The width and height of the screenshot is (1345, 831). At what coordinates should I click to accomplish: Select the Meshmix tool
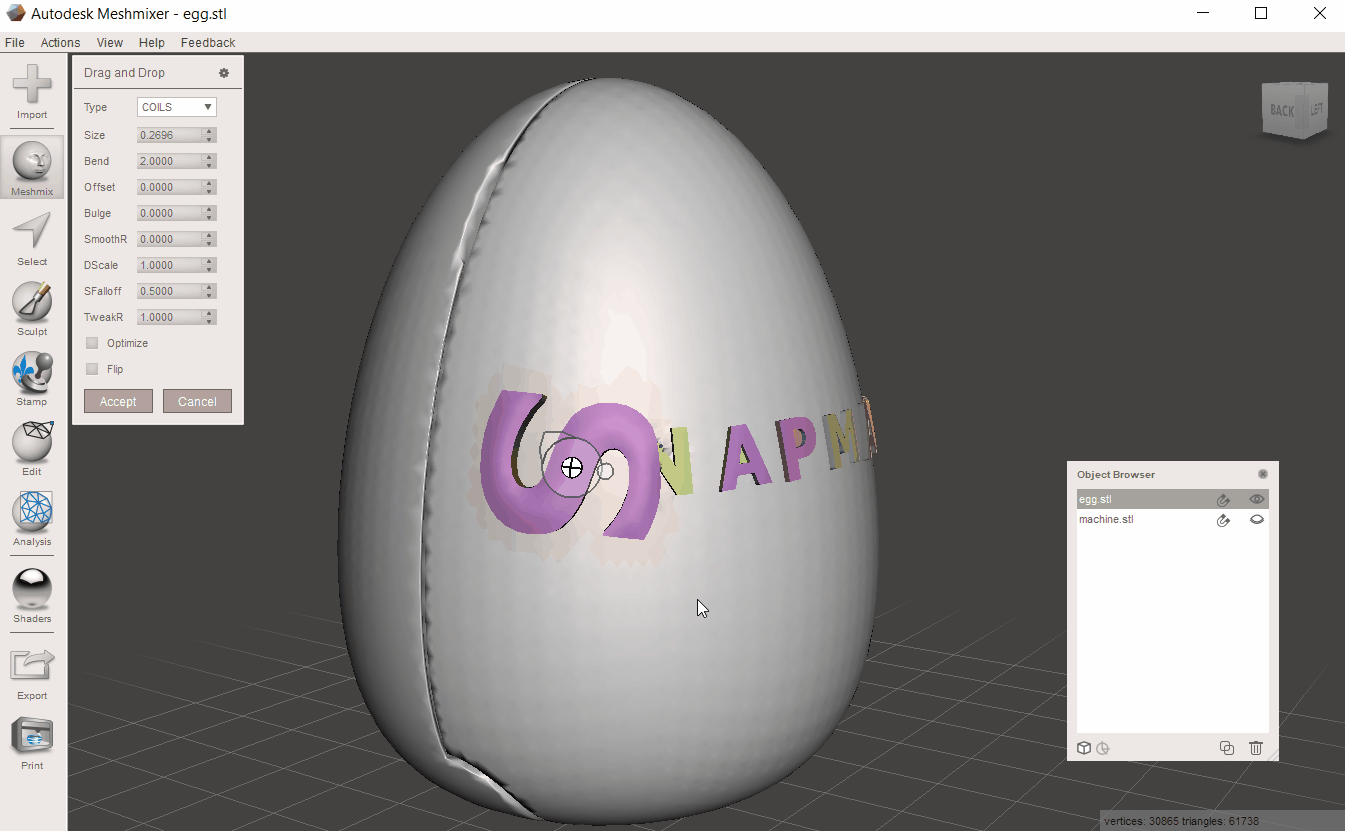coord(32,167)
